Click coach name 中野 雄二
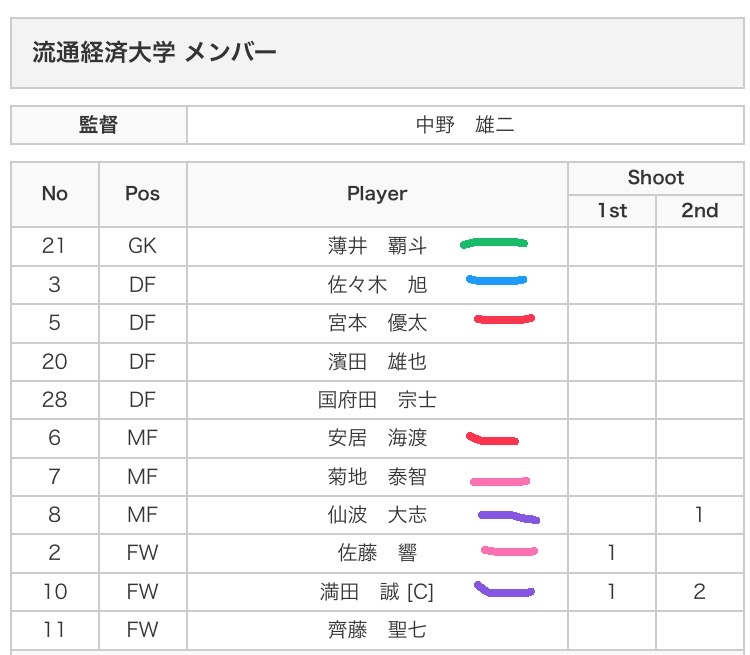750x655 pixels. coord(465,126)
